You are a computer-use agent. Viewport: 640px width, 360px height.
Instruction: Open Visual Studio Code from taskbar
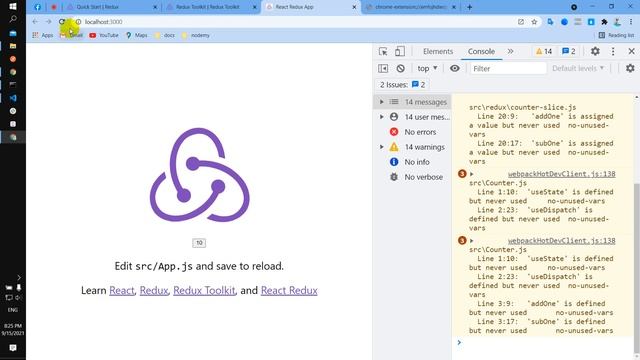13,98
